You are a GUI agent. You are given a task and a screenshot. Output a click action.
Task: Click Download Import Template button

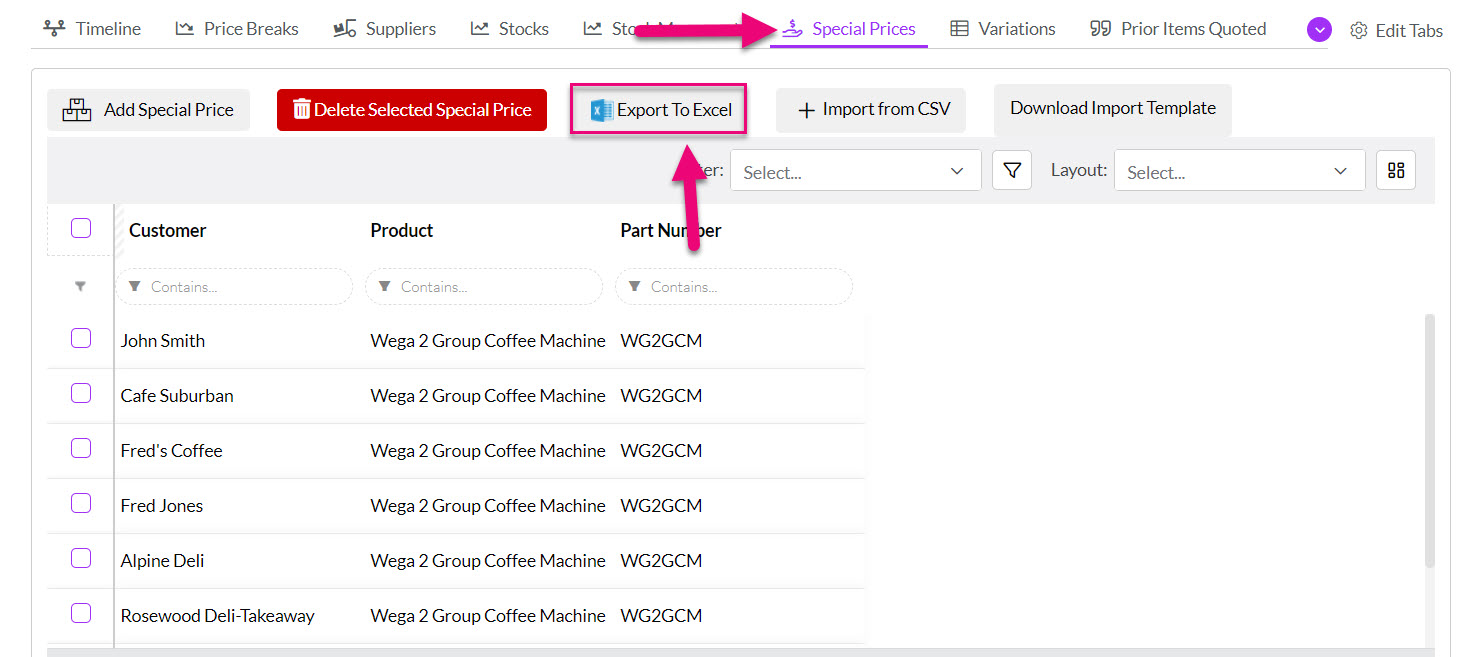(1112, 108)
